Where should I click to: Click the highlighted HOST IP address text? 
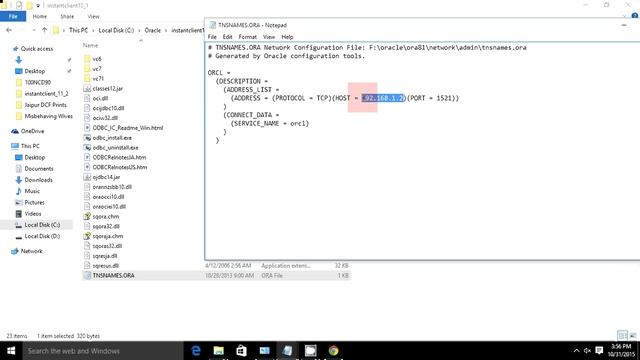(383, 98)
